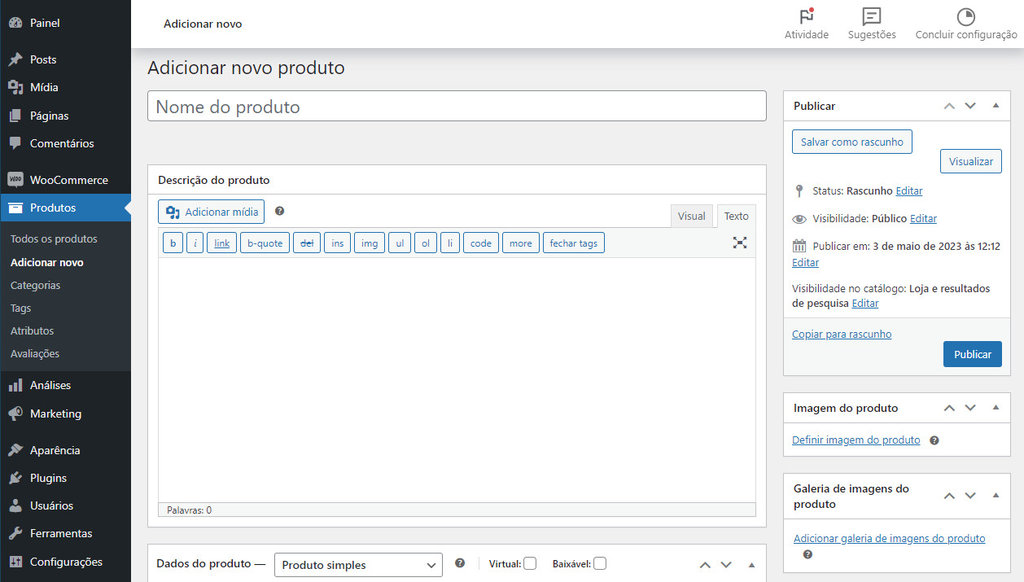Image resolution: width=1024 pixels, height=582 pixels.
Task: Open the Produto simples type dropdown
Action: pos(357,564)
